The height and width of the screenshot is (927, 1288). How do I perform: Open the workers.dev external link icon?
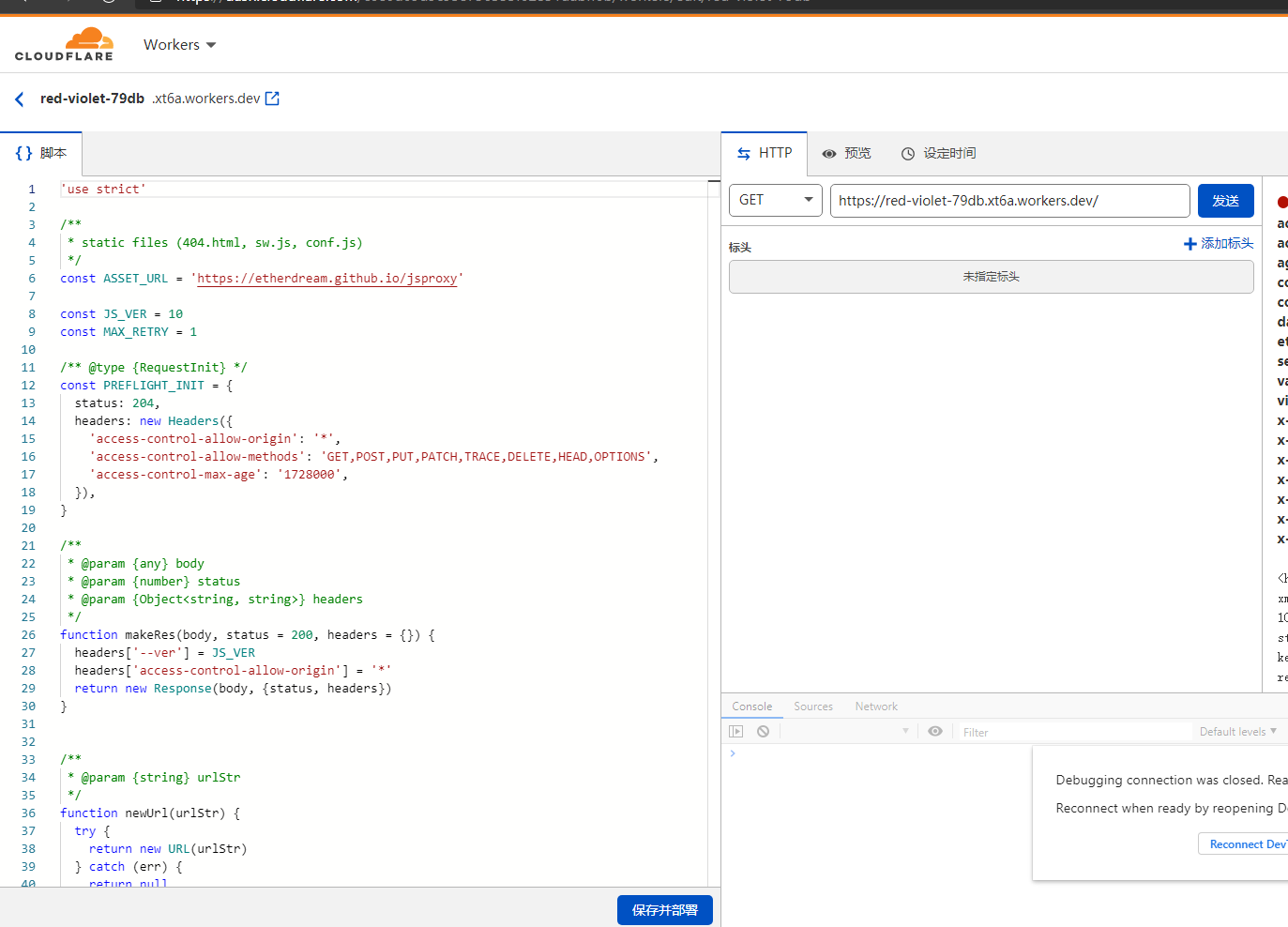click(x=272, y=99)
